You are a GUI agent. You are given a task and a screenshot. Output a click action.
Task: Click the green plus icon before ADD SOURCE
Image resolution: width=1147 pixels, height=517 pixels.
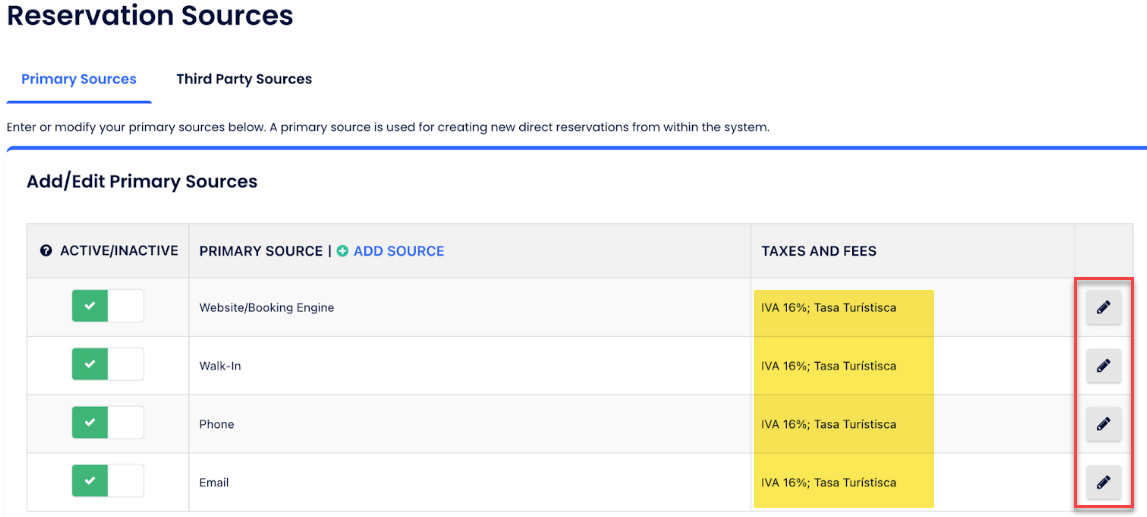[343, 251]
